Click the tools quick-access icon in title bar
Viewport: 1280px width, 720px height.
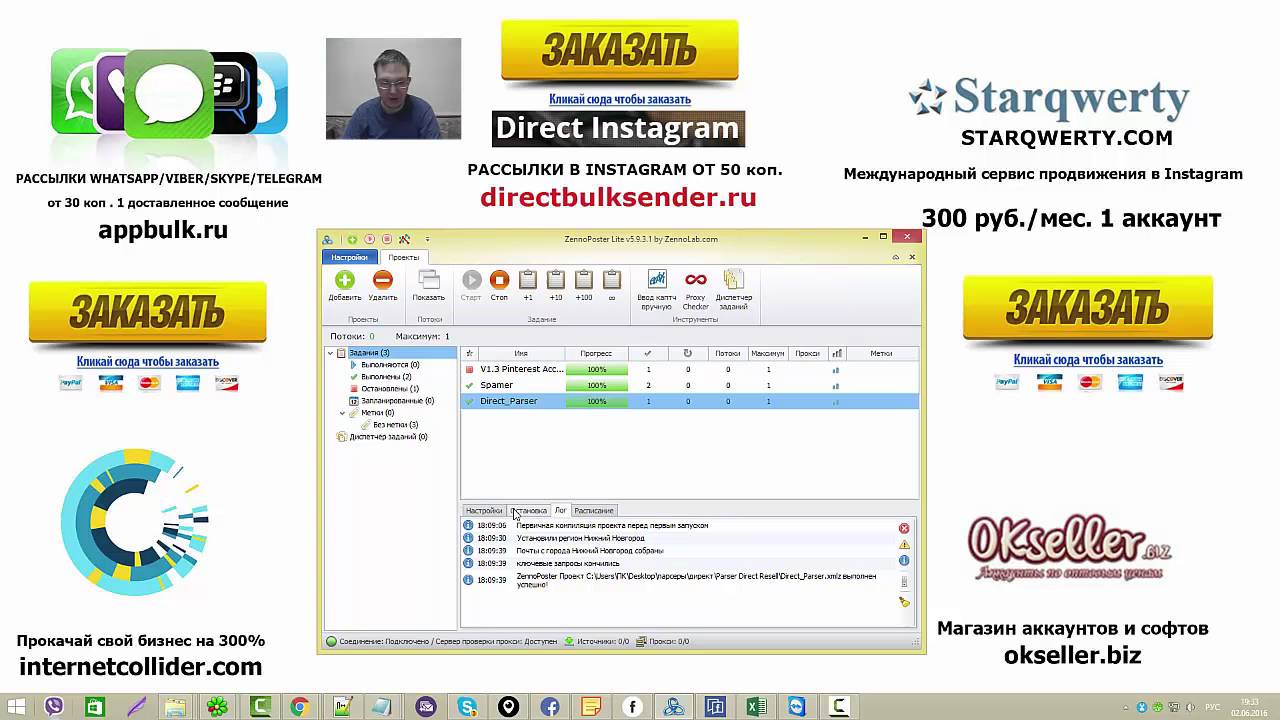[404, 239]
